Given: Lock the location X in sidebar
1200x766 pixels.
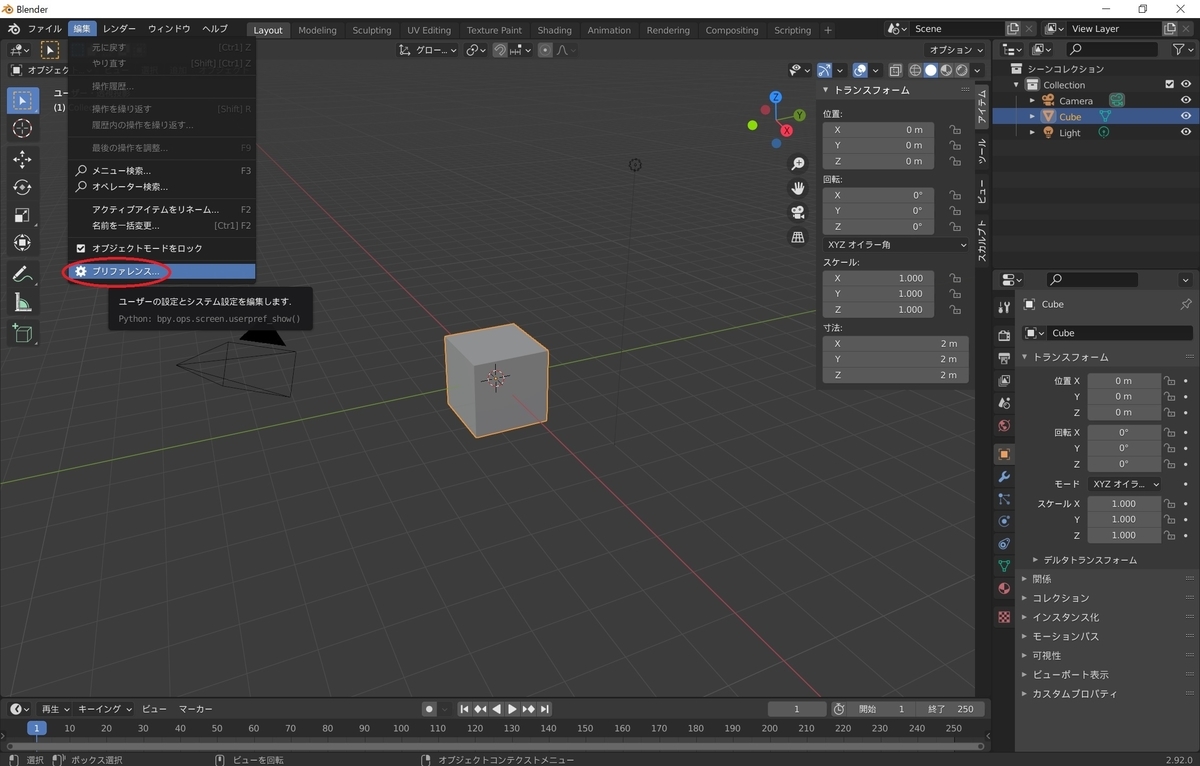Looking at the screenshot, I should coord(955,130).
